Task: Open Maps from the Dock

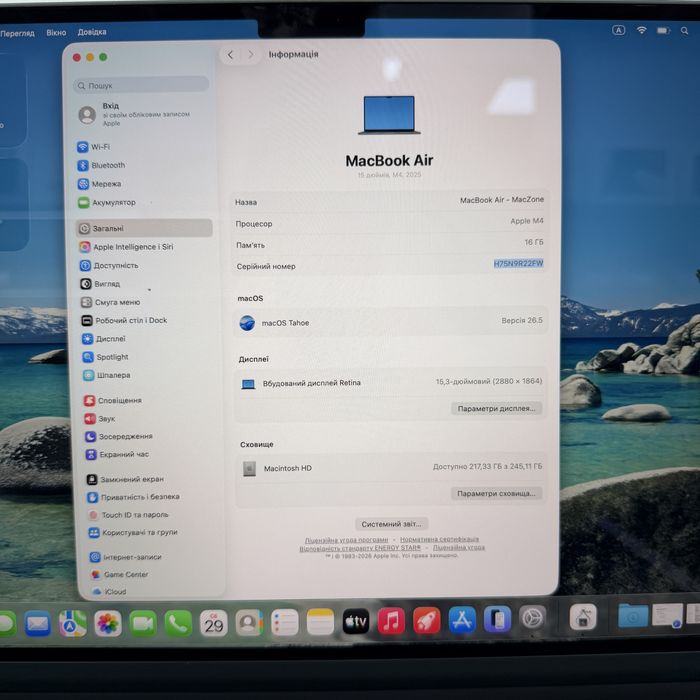Action: pos(73,623)
